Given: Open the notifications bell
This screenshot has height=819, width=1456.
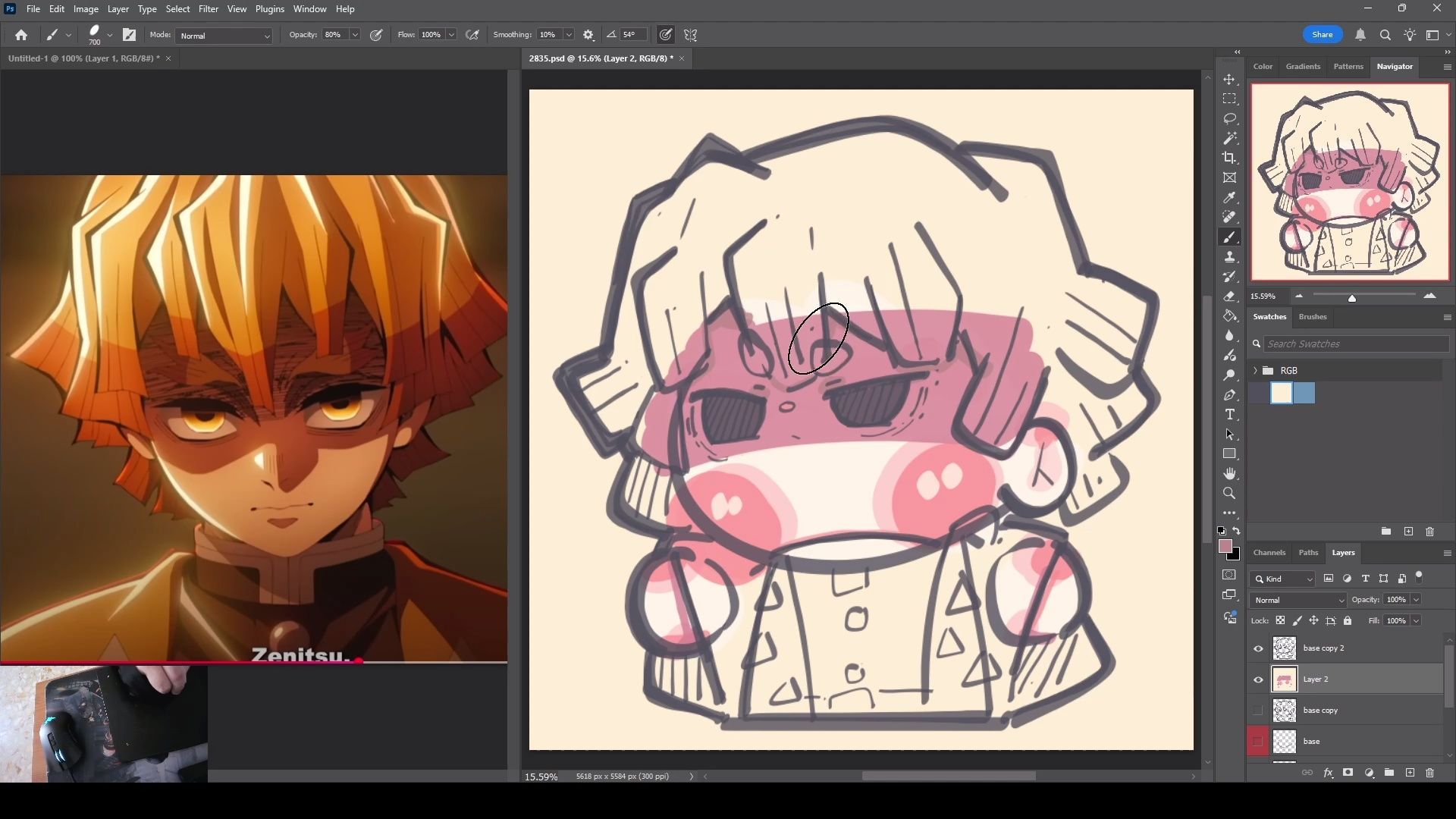Looking at the screenshot, I should tap(1360, 35).
